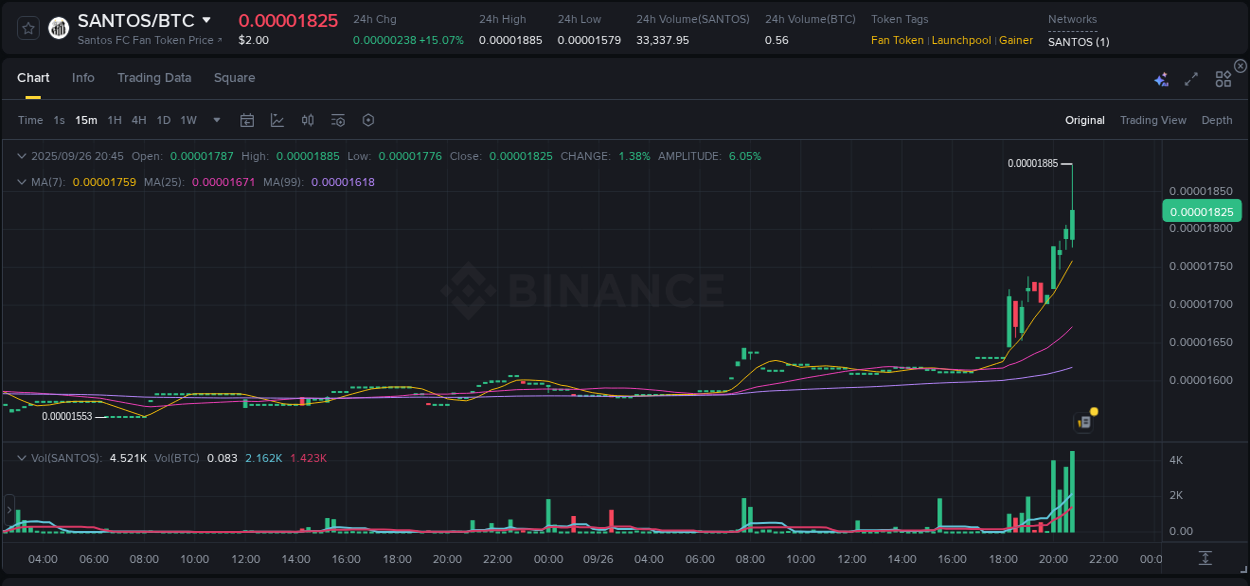Open the extra intervals dropdown arrow
Screen dimensions: 1250x586
215,119
